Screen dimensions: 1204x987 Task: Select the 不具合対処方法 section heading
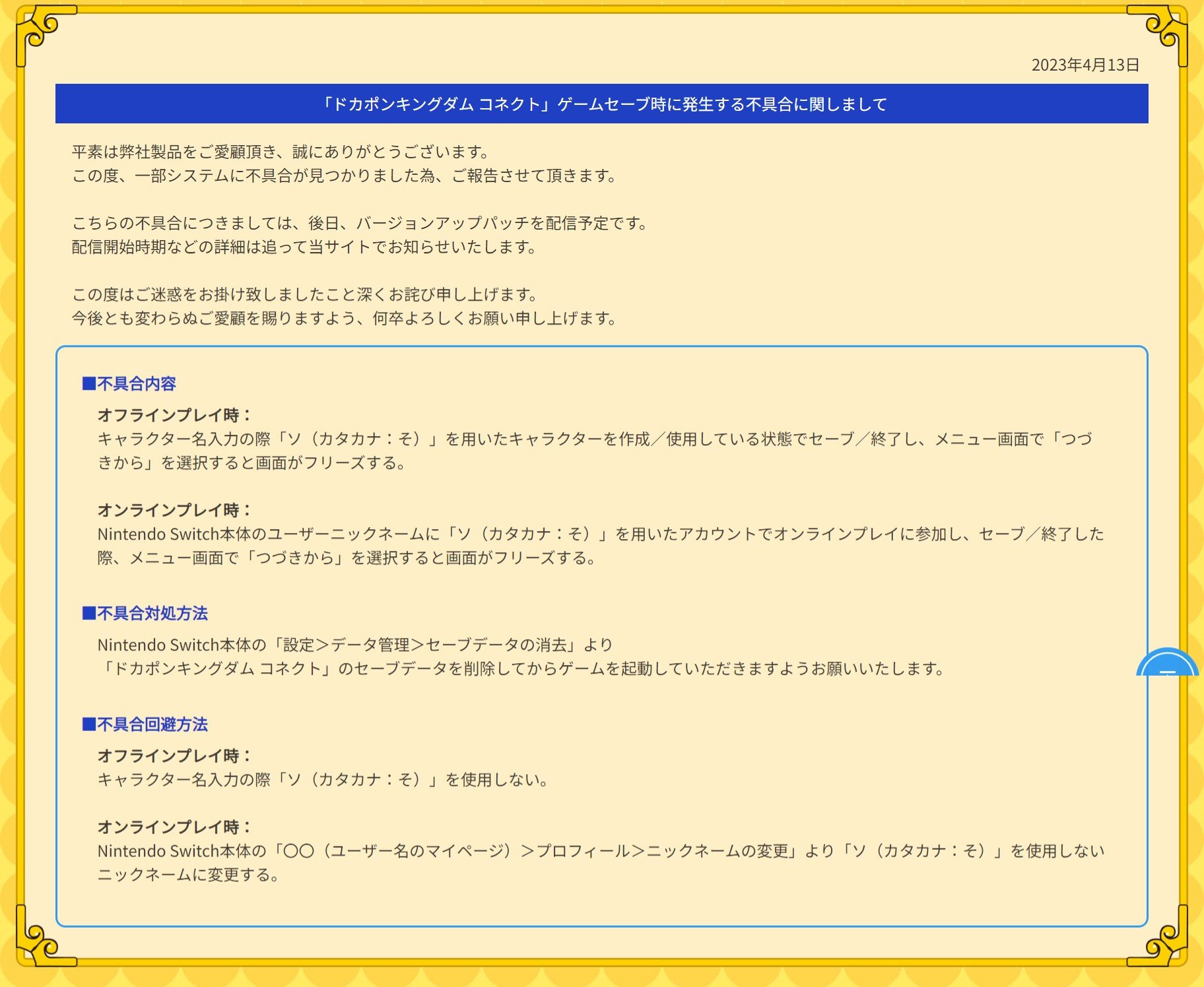coord(152,614)
